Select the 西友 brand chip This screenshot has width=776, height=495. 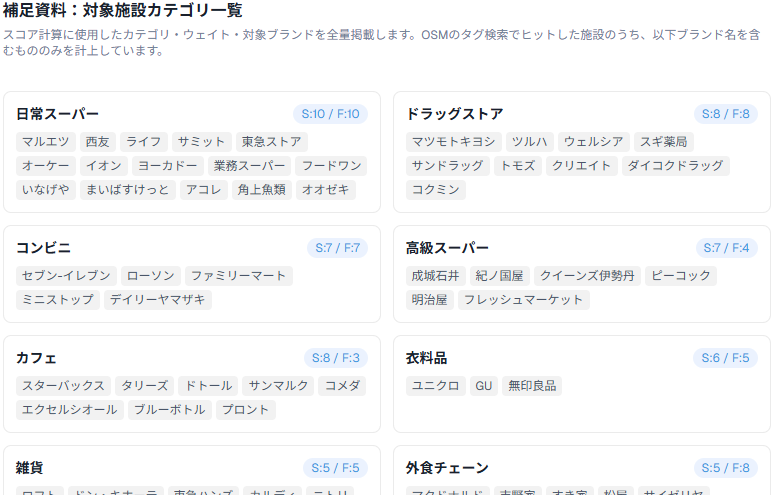[97, 142]
